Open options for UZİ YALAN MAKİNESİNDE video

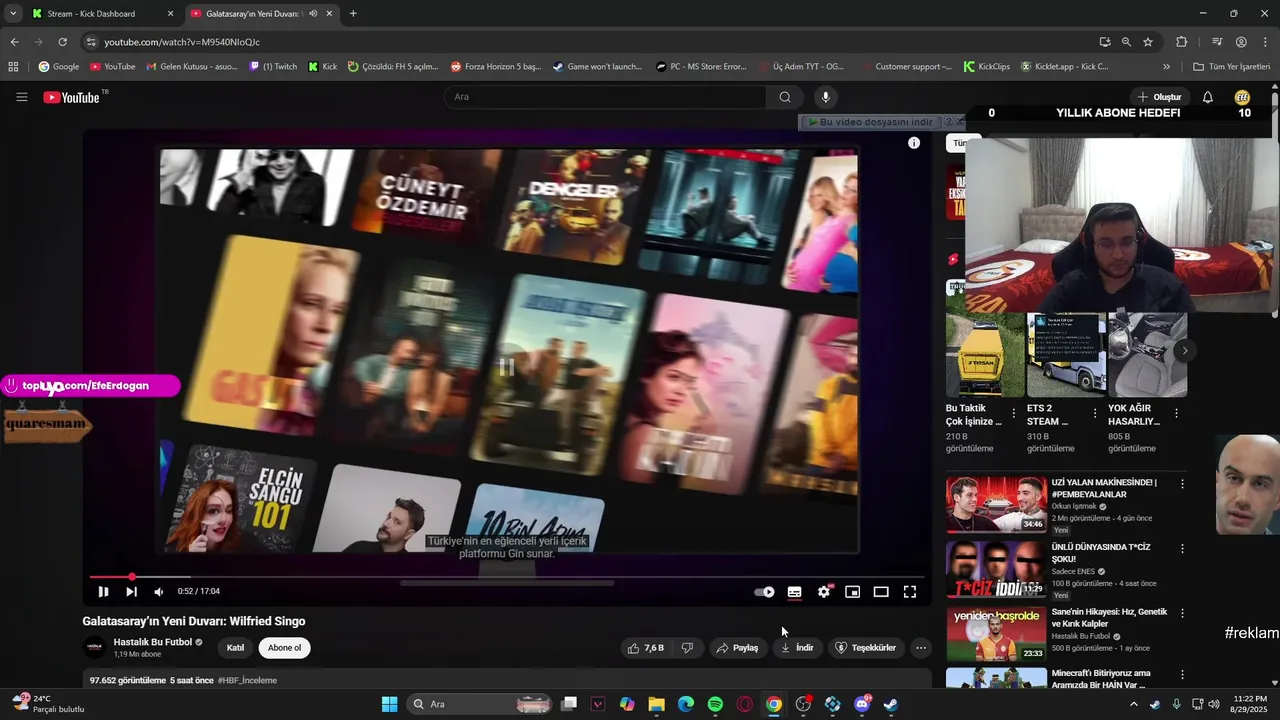(1182, 484)
